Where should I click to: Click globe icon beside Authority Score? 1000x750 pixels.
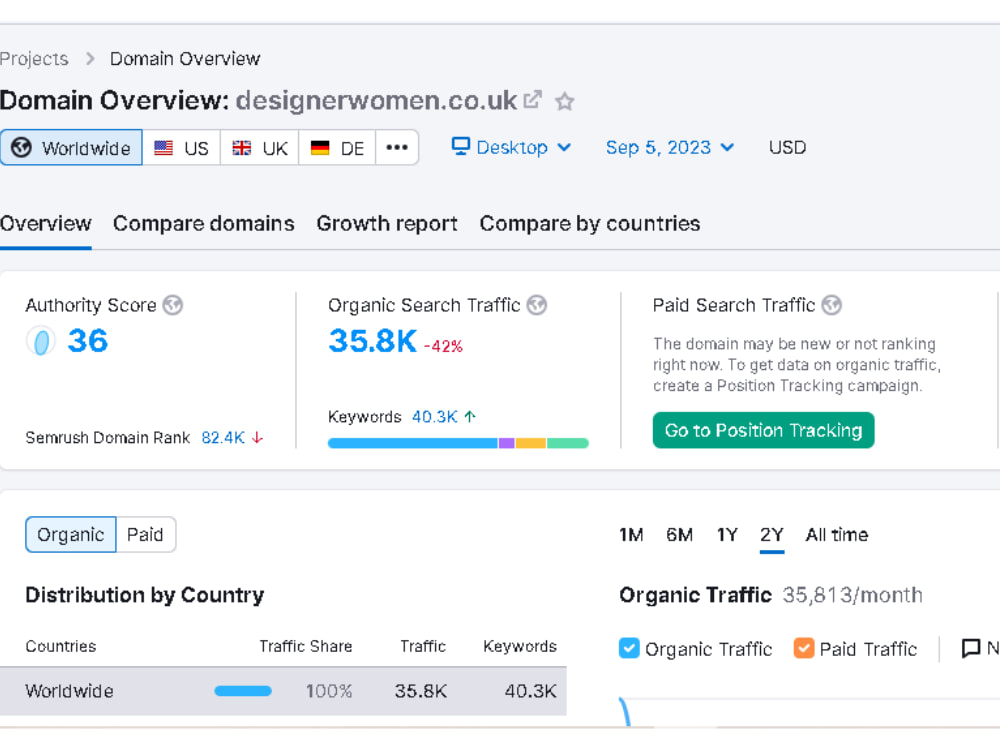(x=172, y=305)
